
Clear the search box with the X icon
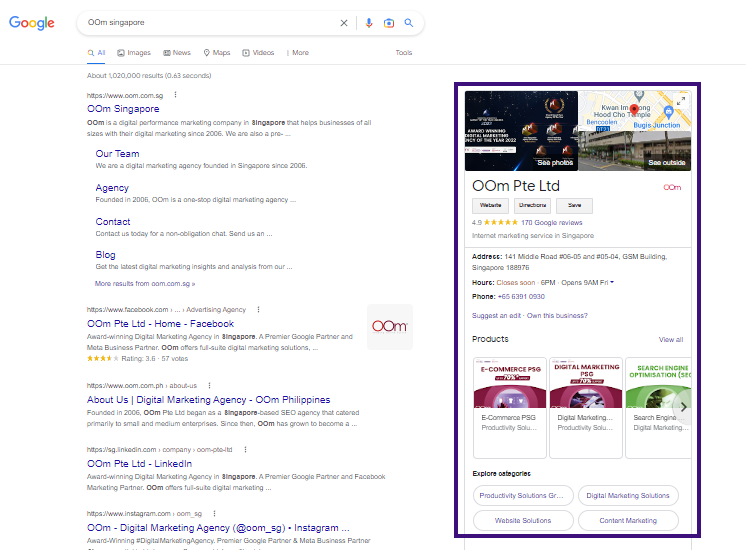[344, 23]
